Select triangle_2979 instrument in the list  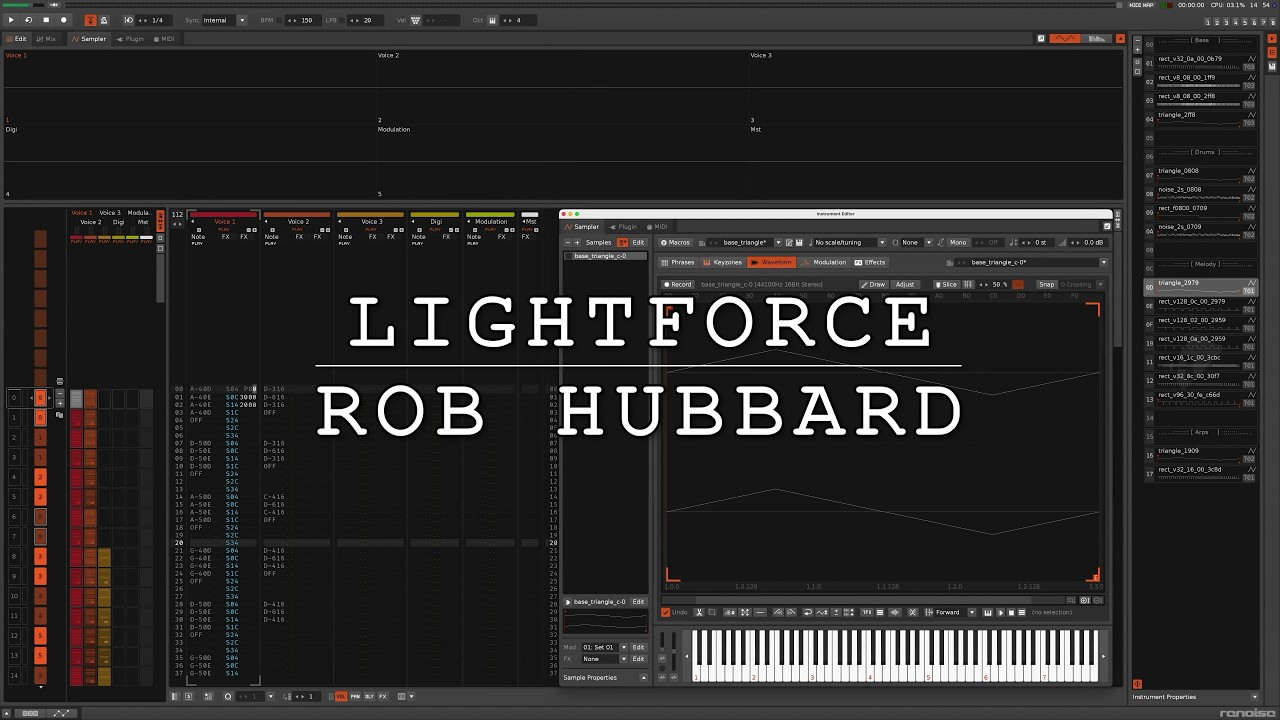[x=1200, y=287]
